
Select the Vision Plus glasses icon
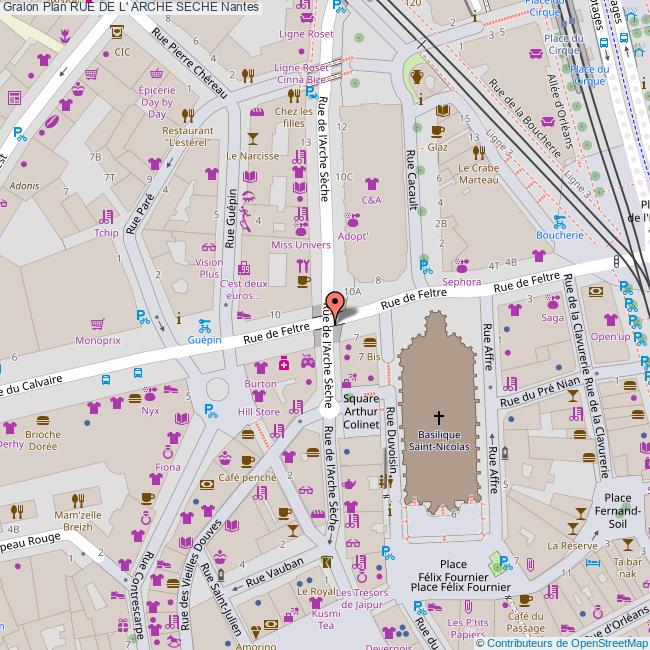tap(208, 247)
